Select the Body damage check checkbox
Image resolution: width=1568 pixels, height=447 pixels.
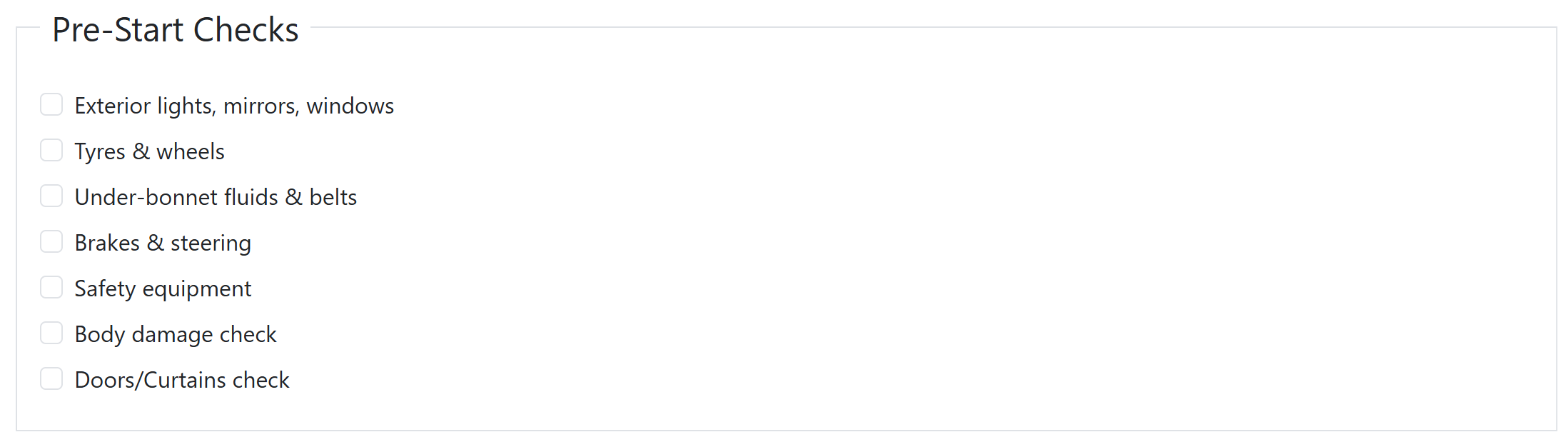(x=51, y=333)
